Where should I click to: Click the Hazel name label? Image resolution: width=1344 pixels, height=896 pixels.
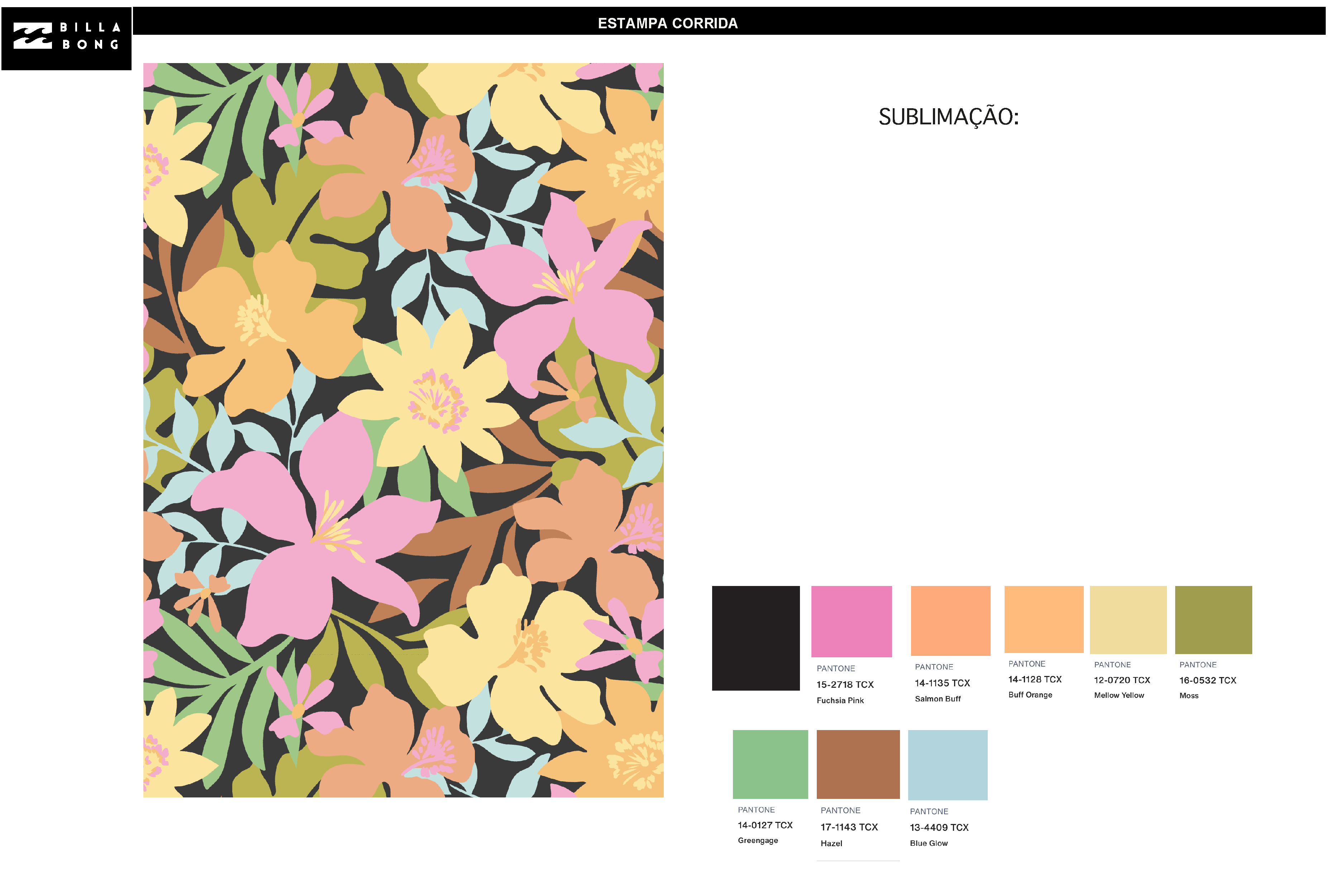[831, 843]
